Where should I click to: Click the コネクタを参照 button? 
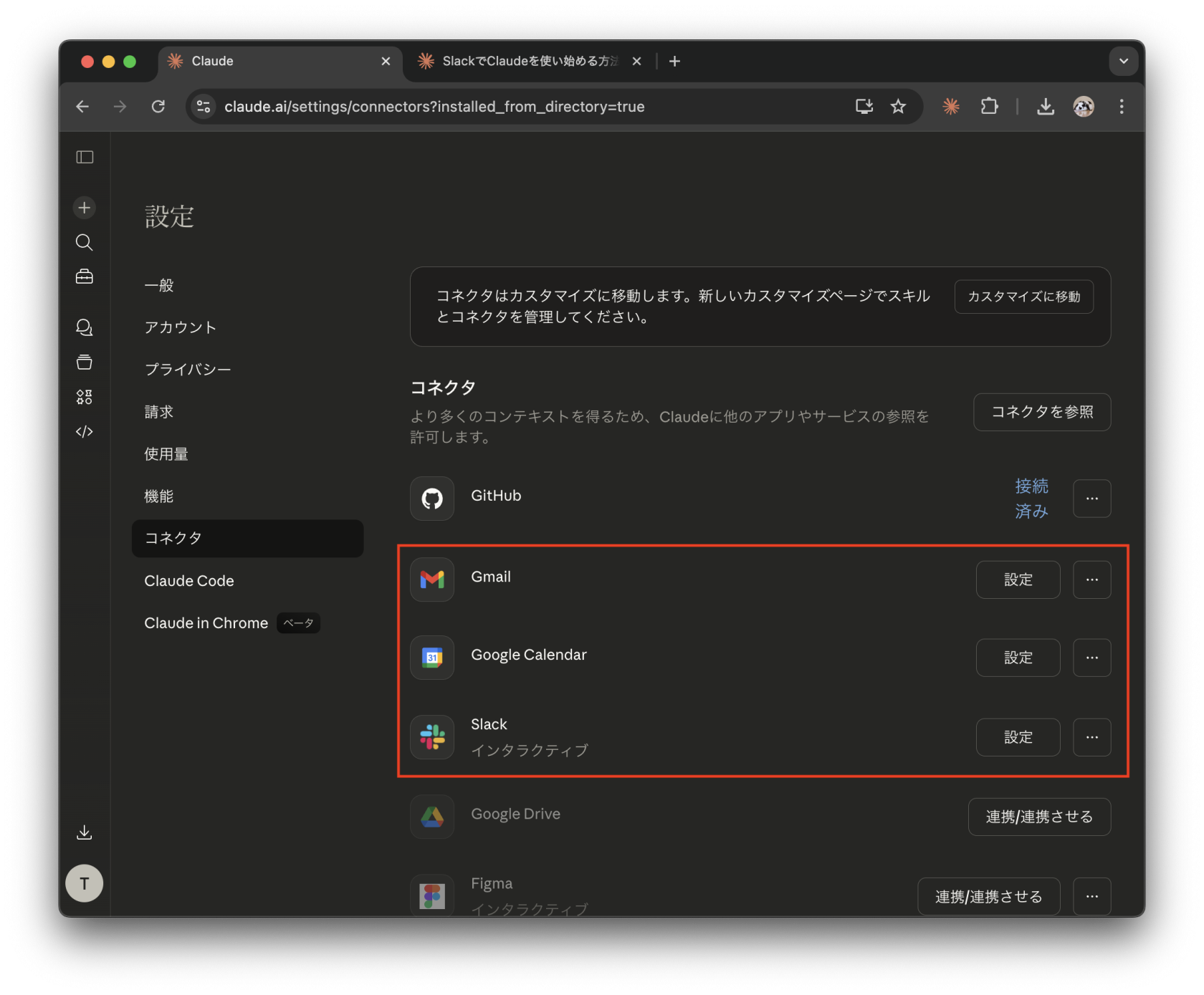(1041, 412)
